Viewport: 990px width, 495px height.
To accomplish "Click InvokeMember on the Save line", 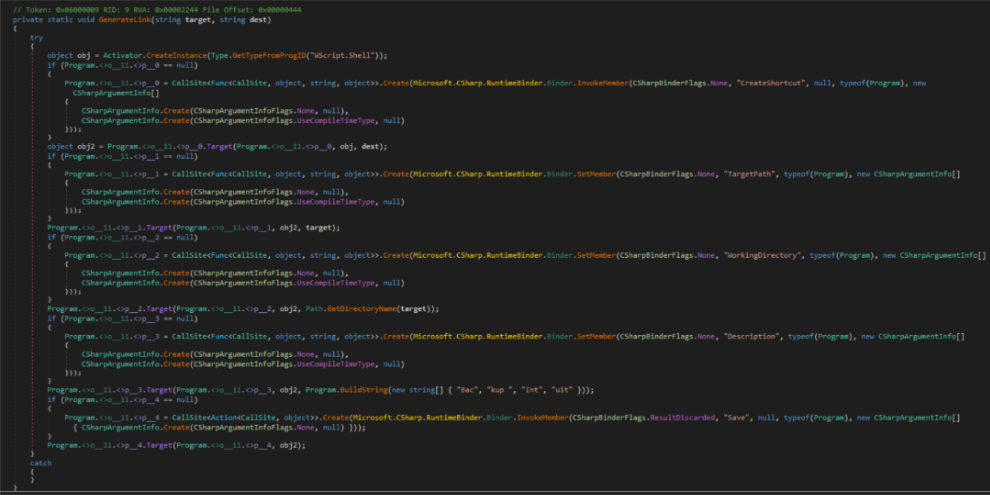I will (x=541, y=418).
